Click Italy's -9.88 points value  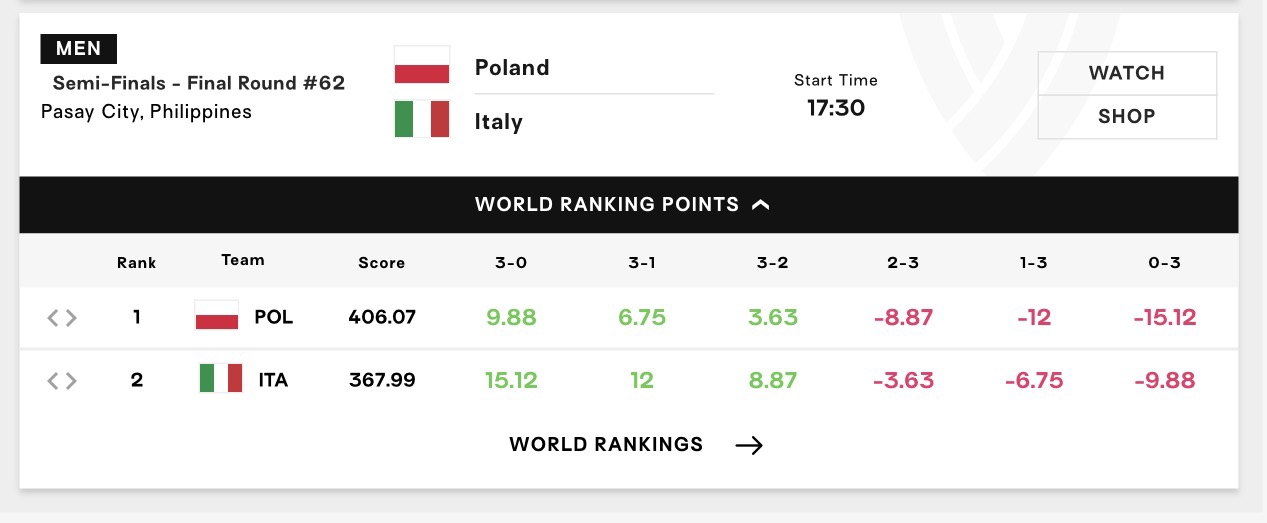1165,380
